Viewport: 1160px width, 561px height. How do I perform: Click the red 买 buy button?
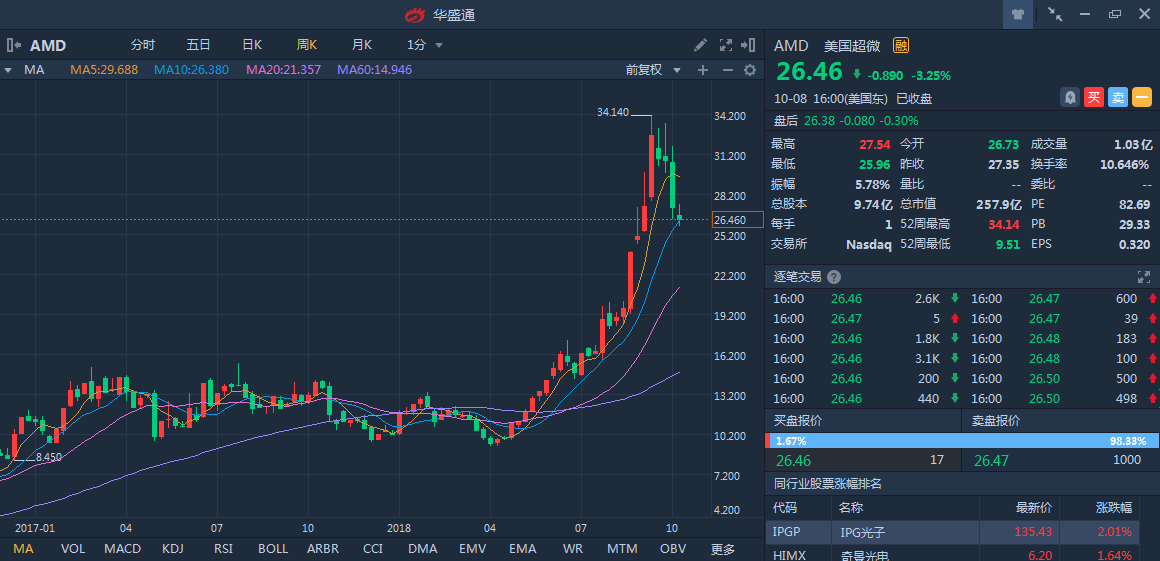pyautogui.click(x=1094, y=97)
